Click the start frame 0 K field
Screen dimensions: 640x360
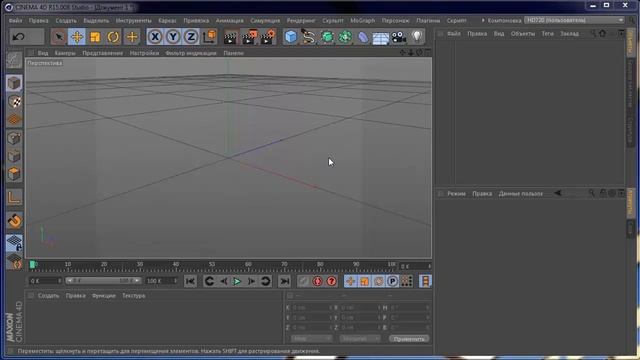point(45,281)
